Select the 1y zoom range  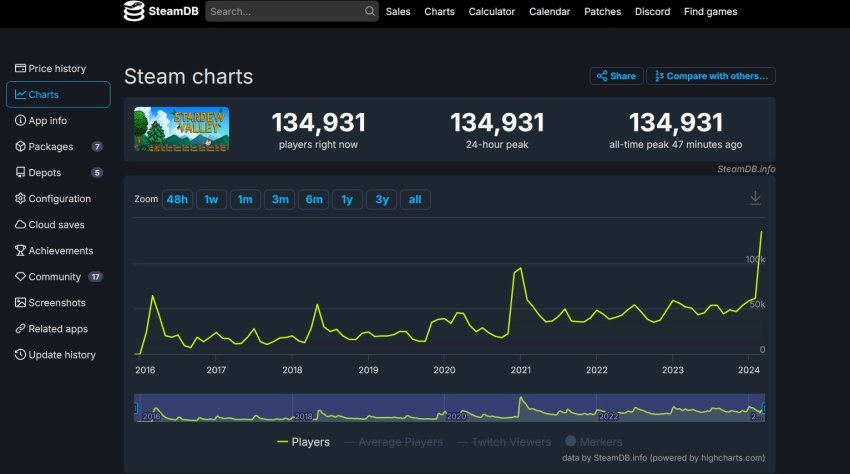point(347,199)
